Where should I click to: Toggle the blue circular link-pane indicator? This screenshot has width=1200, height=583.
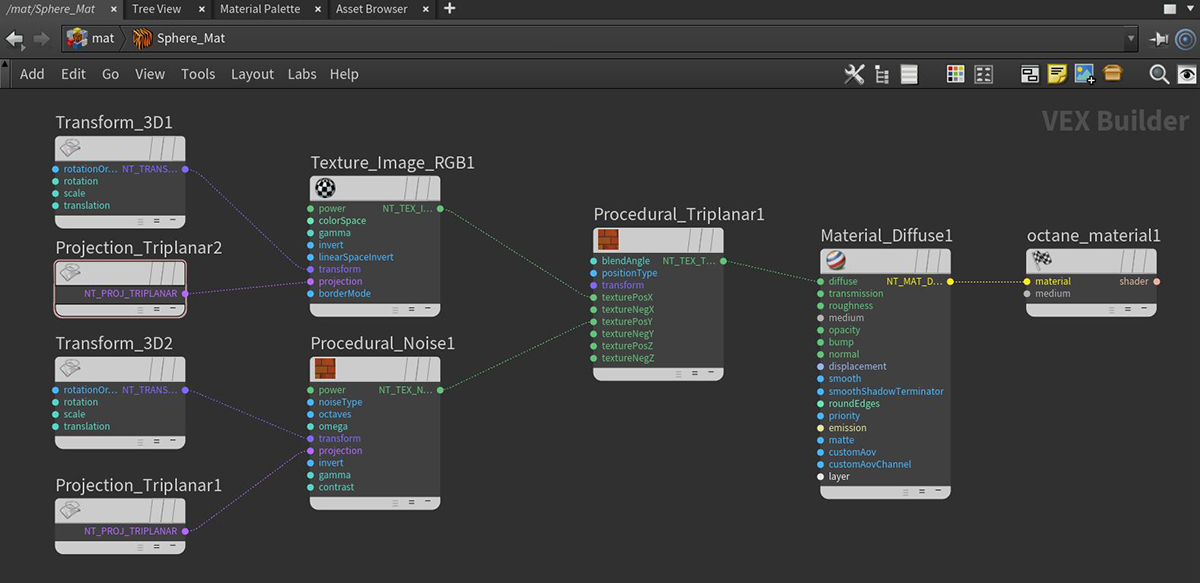point(1186,39)
